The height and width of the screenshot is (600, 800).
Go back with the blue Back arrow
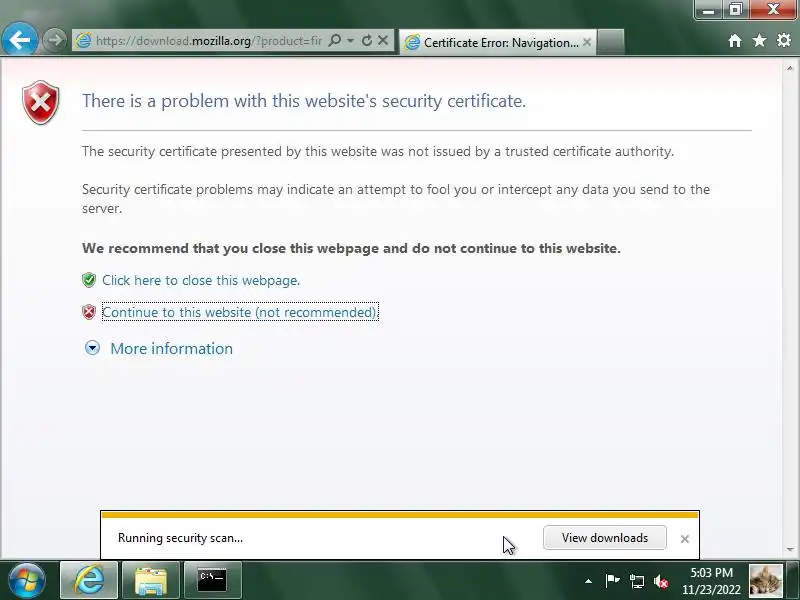[19, 39]
